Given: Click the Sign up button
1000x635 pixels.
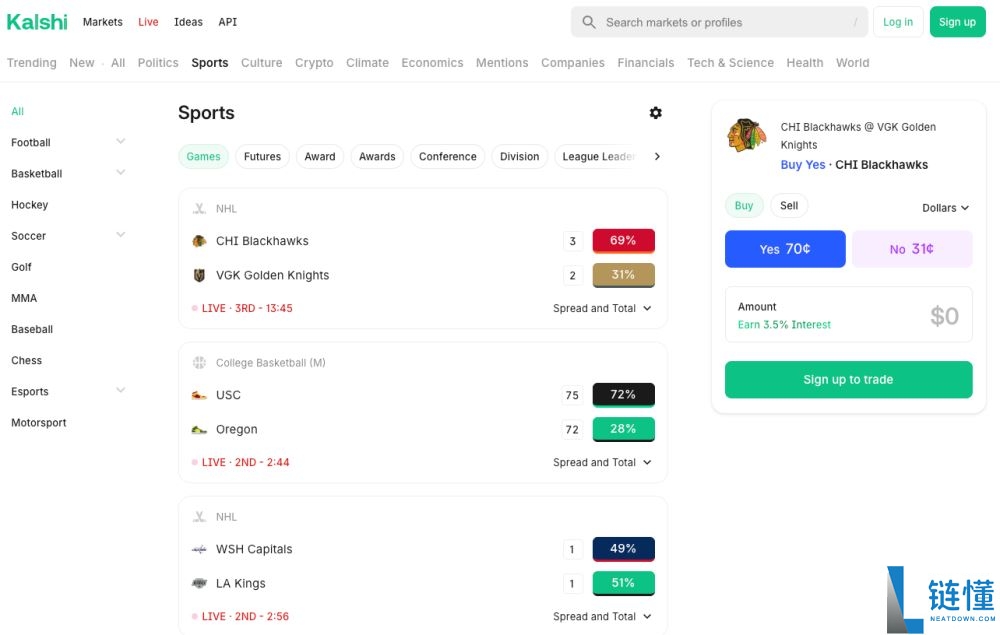Looking at the screenshot, I should [x=957, y=22].
